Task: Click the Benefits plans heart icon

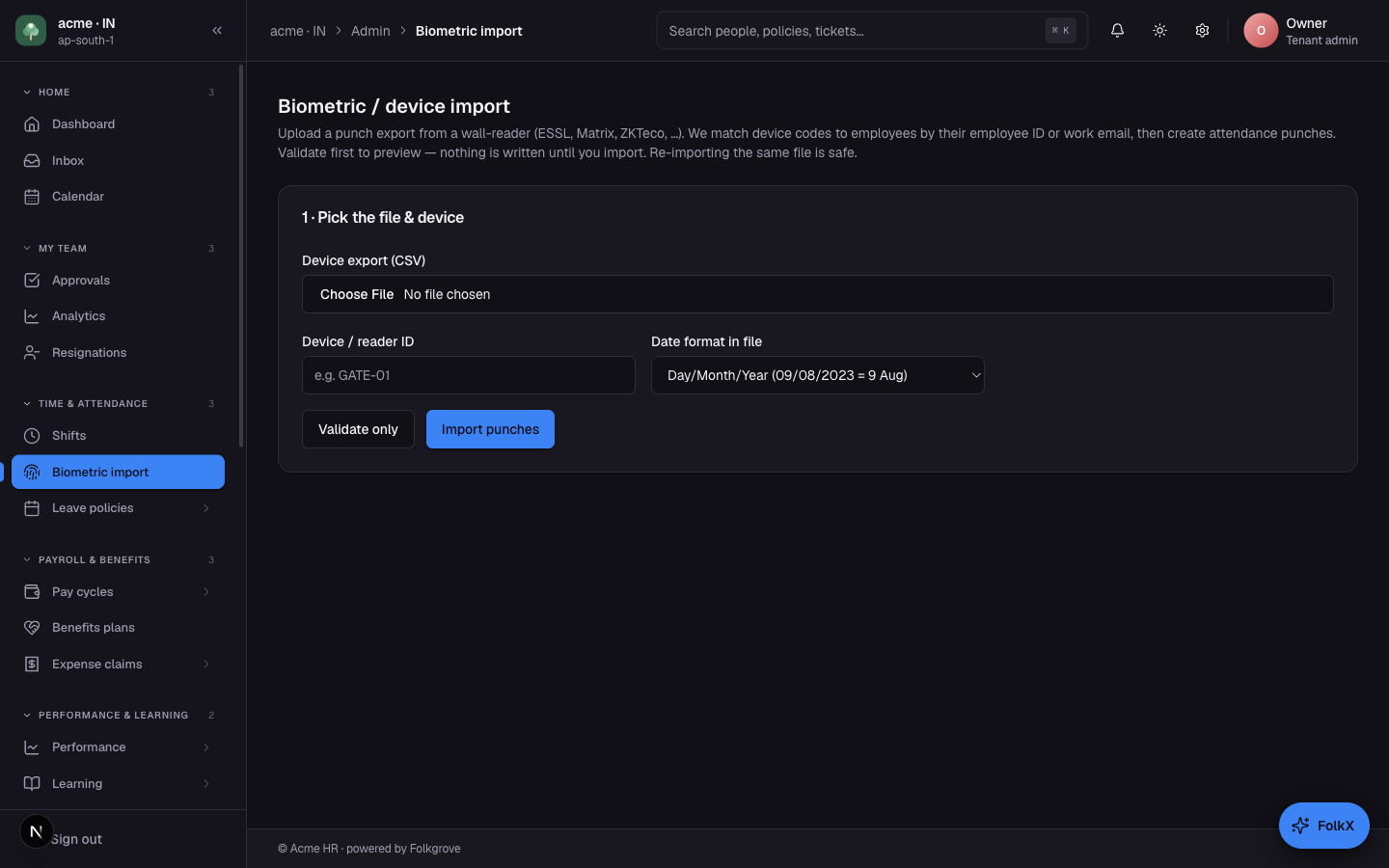Action: tap(32, 628)
